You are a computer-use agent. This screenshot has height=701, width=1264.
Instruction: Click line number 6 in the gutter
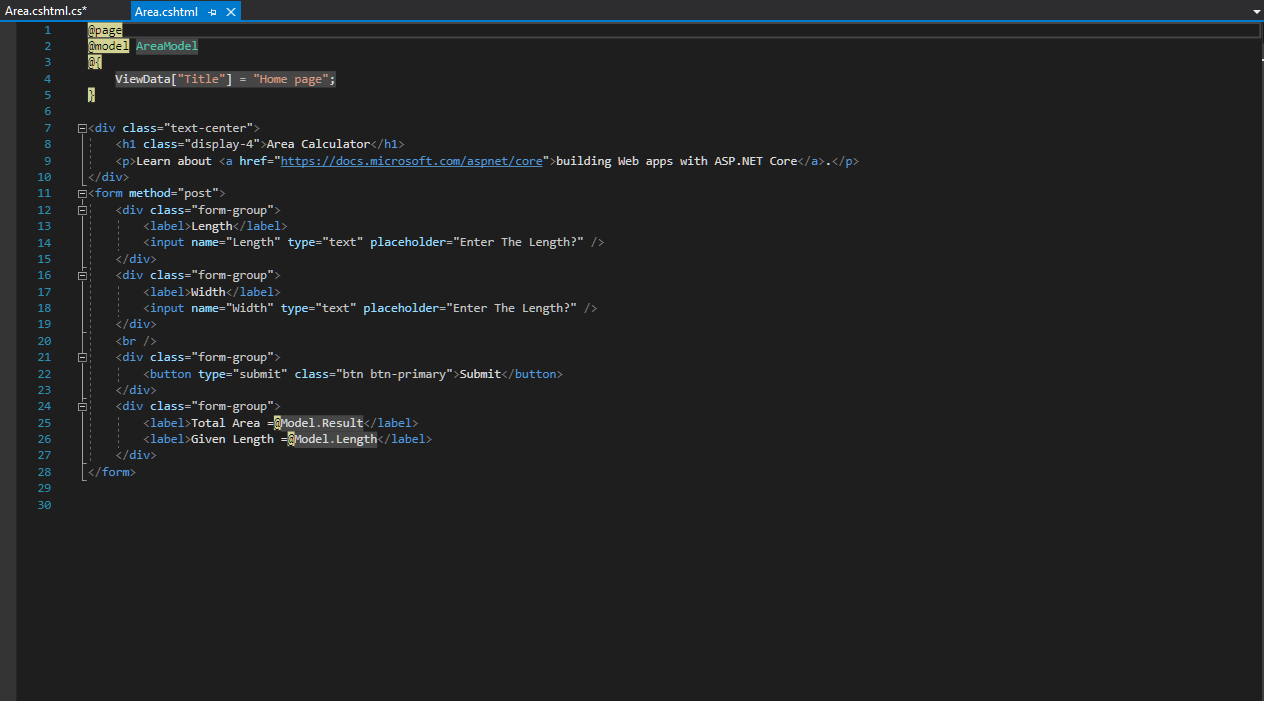[47, 111]
